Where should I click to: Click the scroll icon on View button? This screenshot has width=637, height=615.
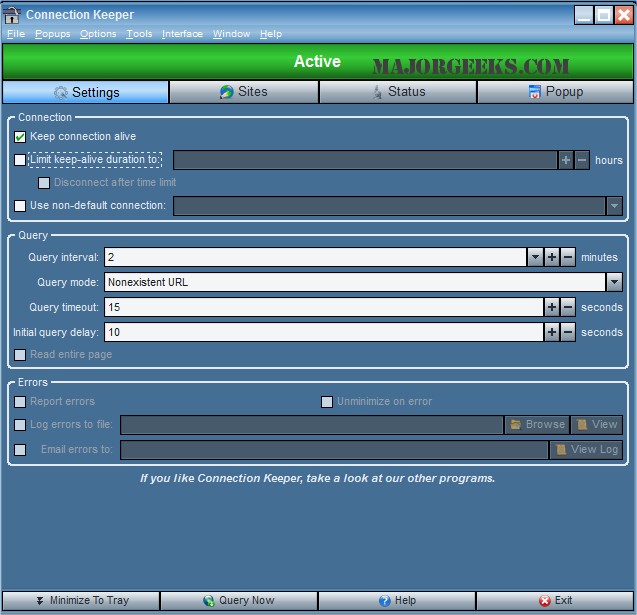pyautogui.click(x=582, y=424)
